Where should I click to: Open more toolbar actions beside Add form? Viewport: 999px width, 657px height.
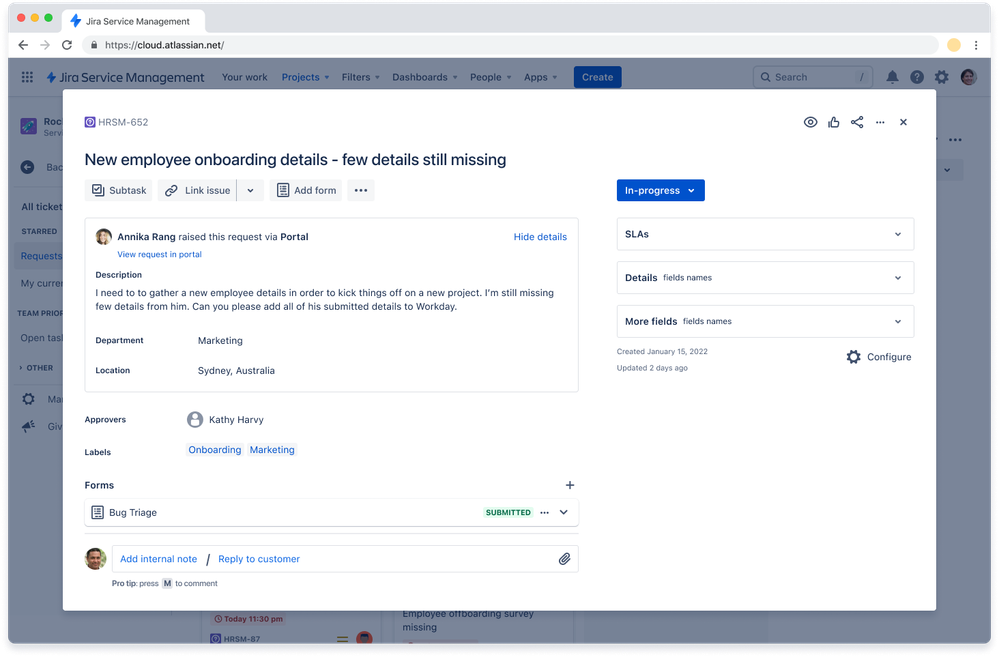click(361, 191)
